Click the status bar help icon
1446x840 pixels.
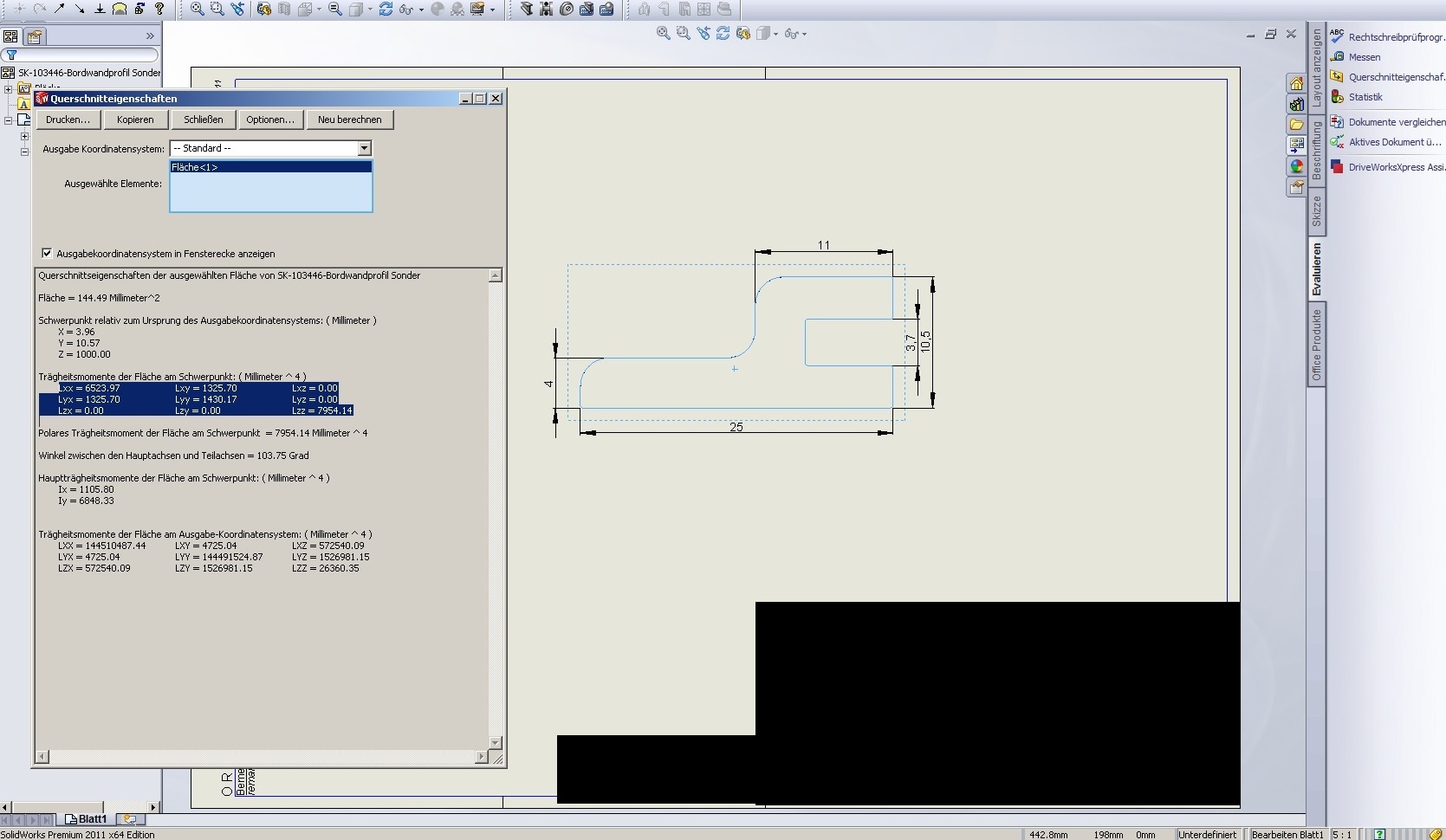coord(1379,835)
